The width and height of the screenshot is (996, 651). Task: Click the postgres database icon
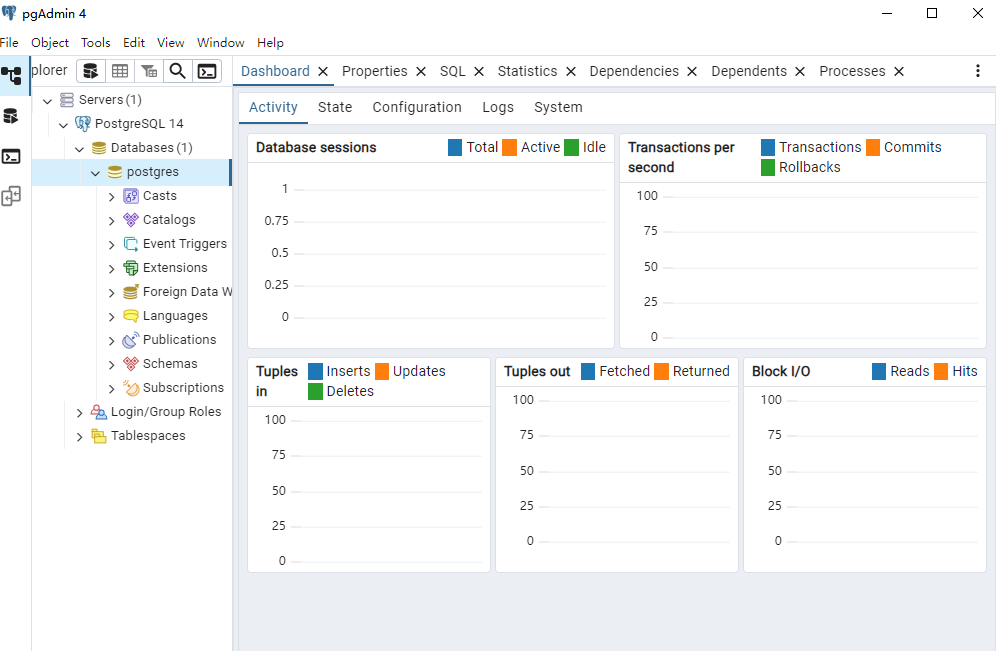[115, 172]
